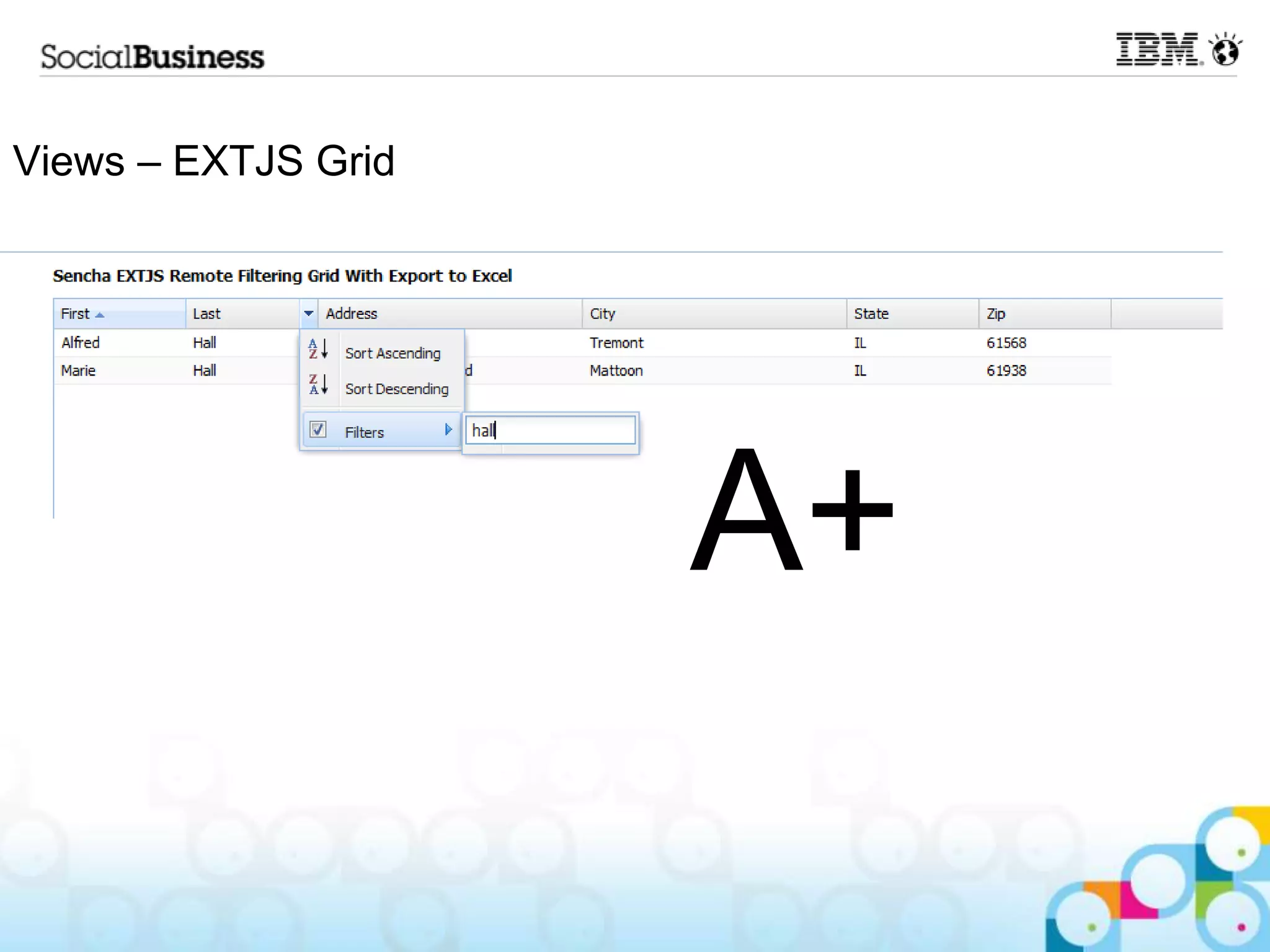
Task: Click the State column header
Action: (913, 314)
